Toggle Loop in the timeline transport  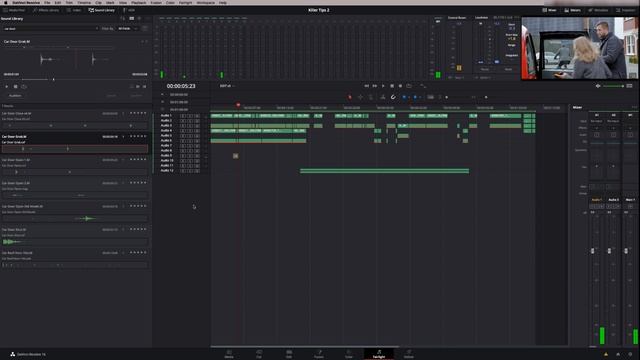409,86
